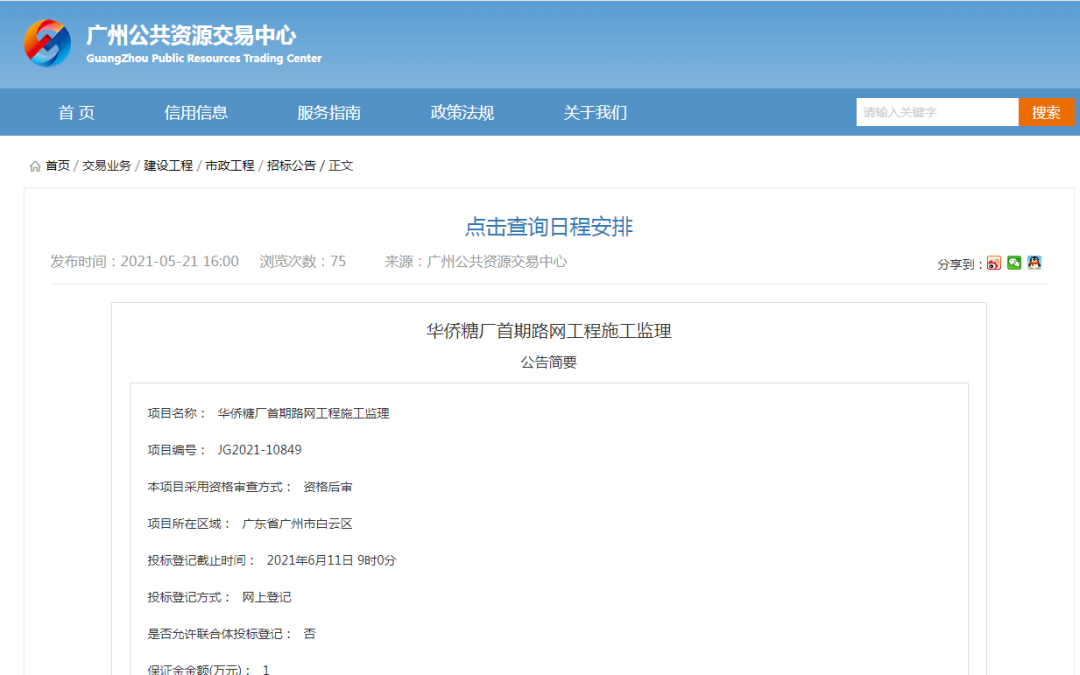Image resolution: width=1080 pixels, height=675 pixels.
Task: Click the site title 广州公共资源交易中心
Action: click(x=191, y=36)
